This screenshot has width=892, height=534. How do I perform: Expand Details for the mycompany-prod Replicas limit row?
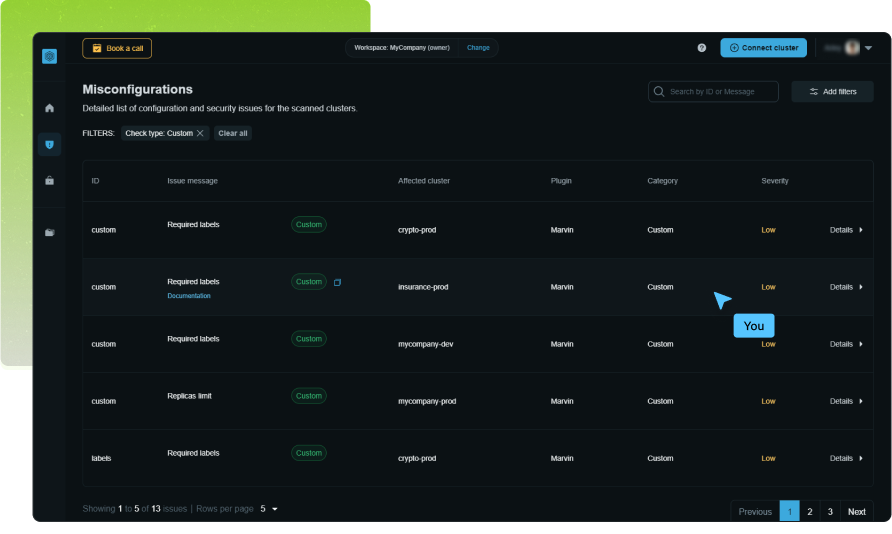846,401
